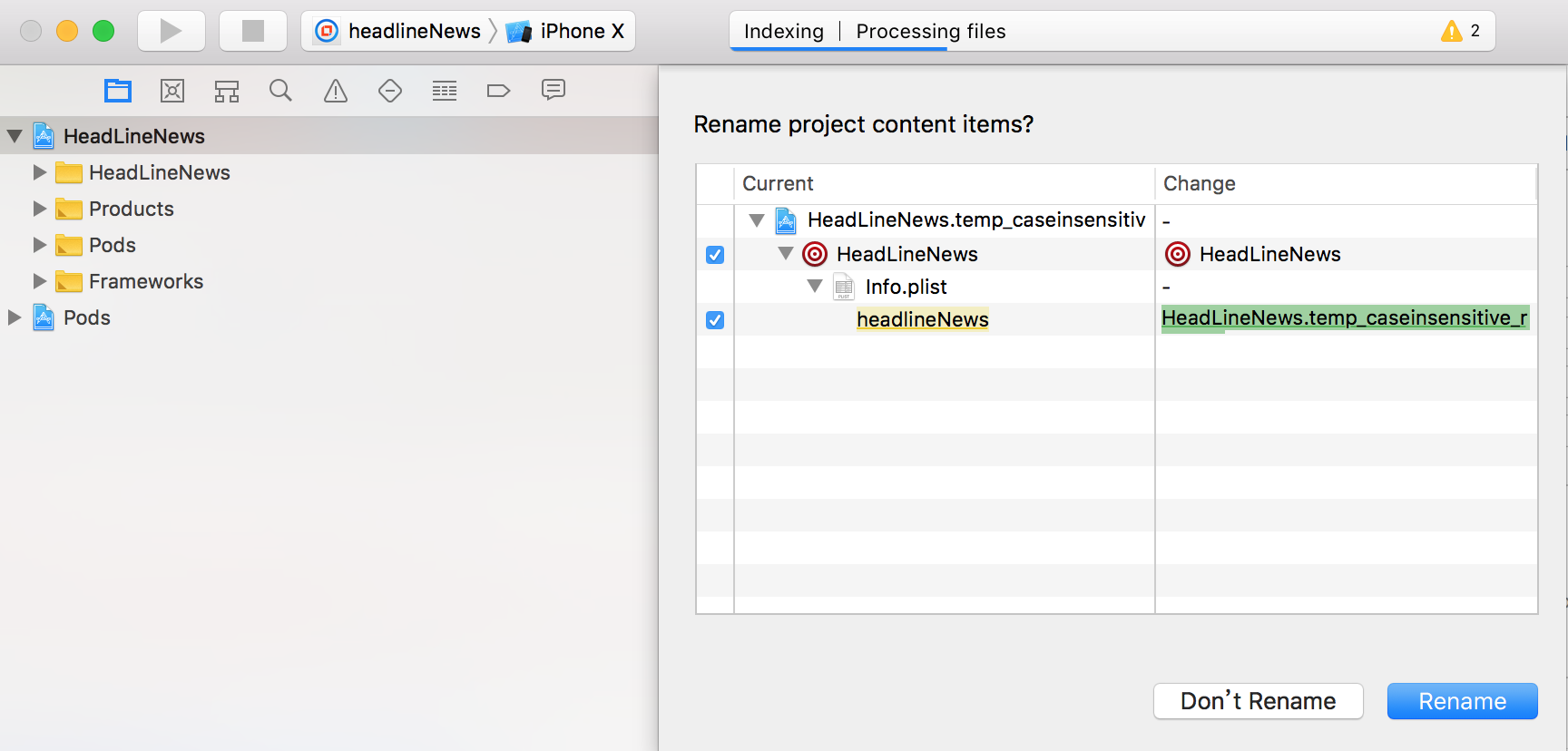This screenshot has height=751, width=1568.
Task: Open the Project navigator folder icon
Action: [x=118, y=91]
